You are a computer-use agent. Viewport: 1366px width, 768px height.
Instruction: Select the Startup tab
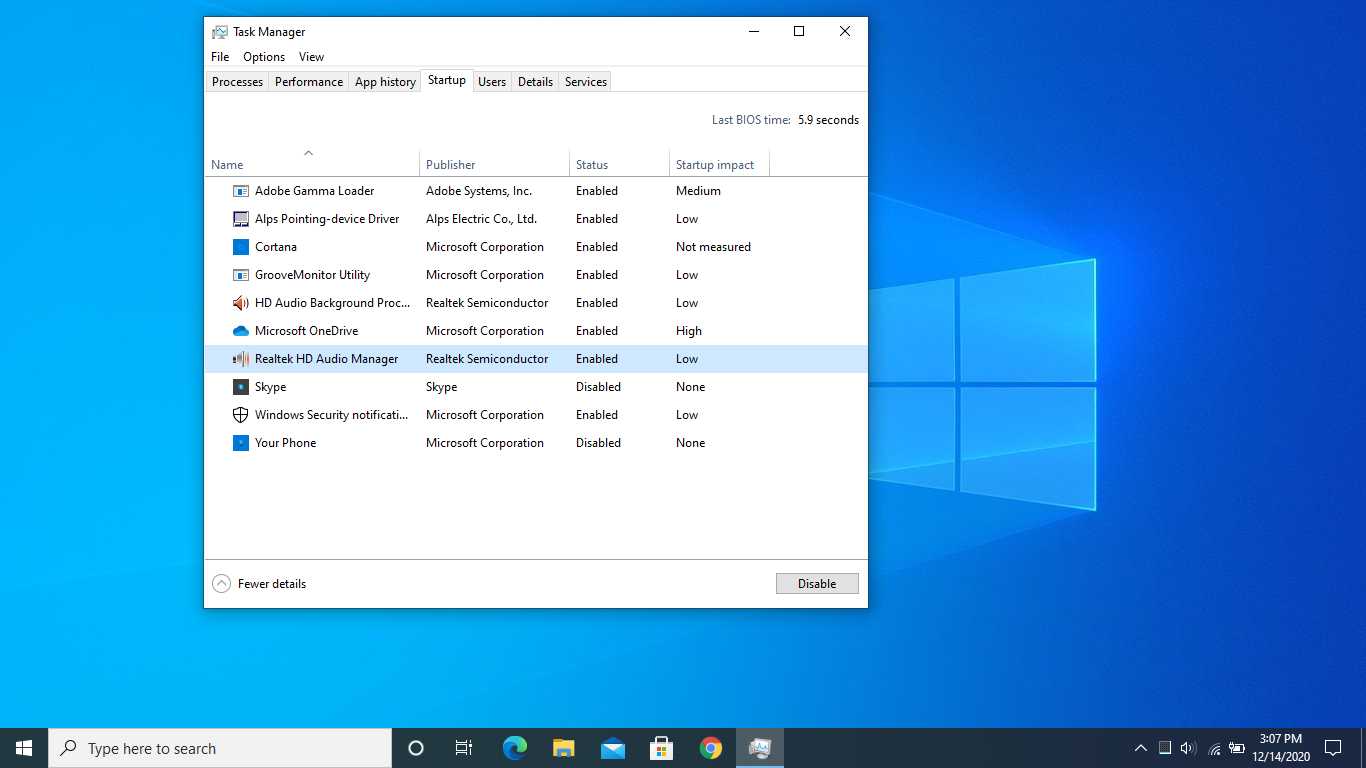pos(447,80)
